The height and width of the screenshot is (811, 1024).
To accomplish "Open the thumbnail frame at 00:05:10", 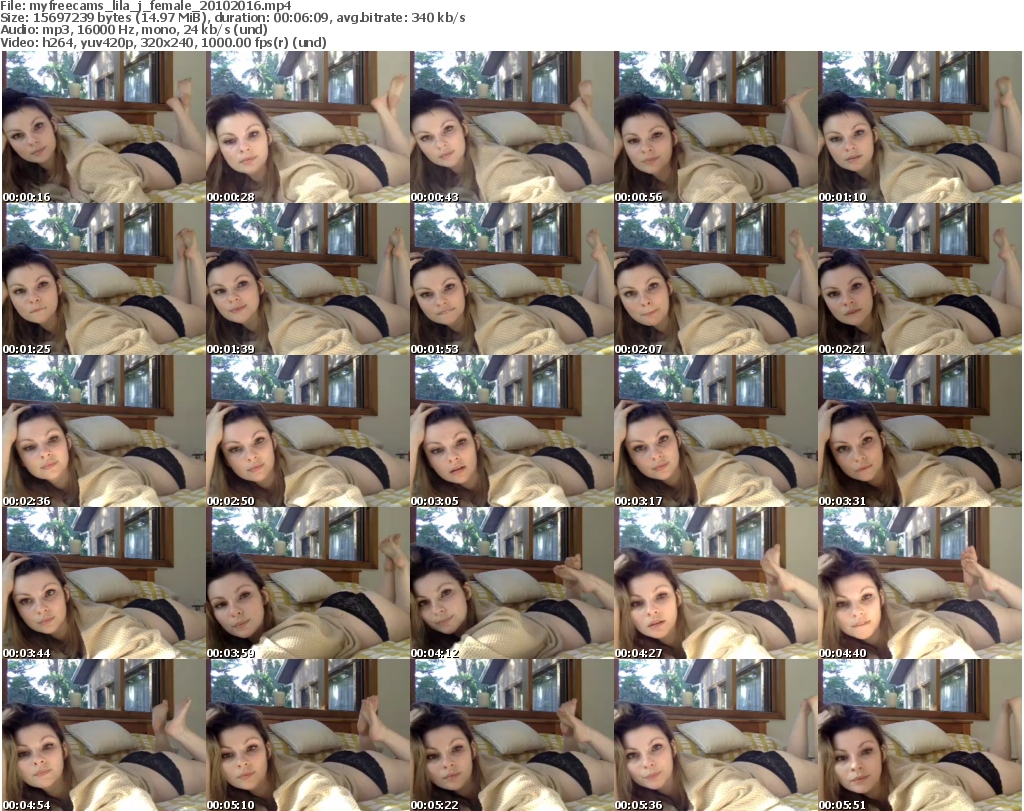I will tap(308, 735).
